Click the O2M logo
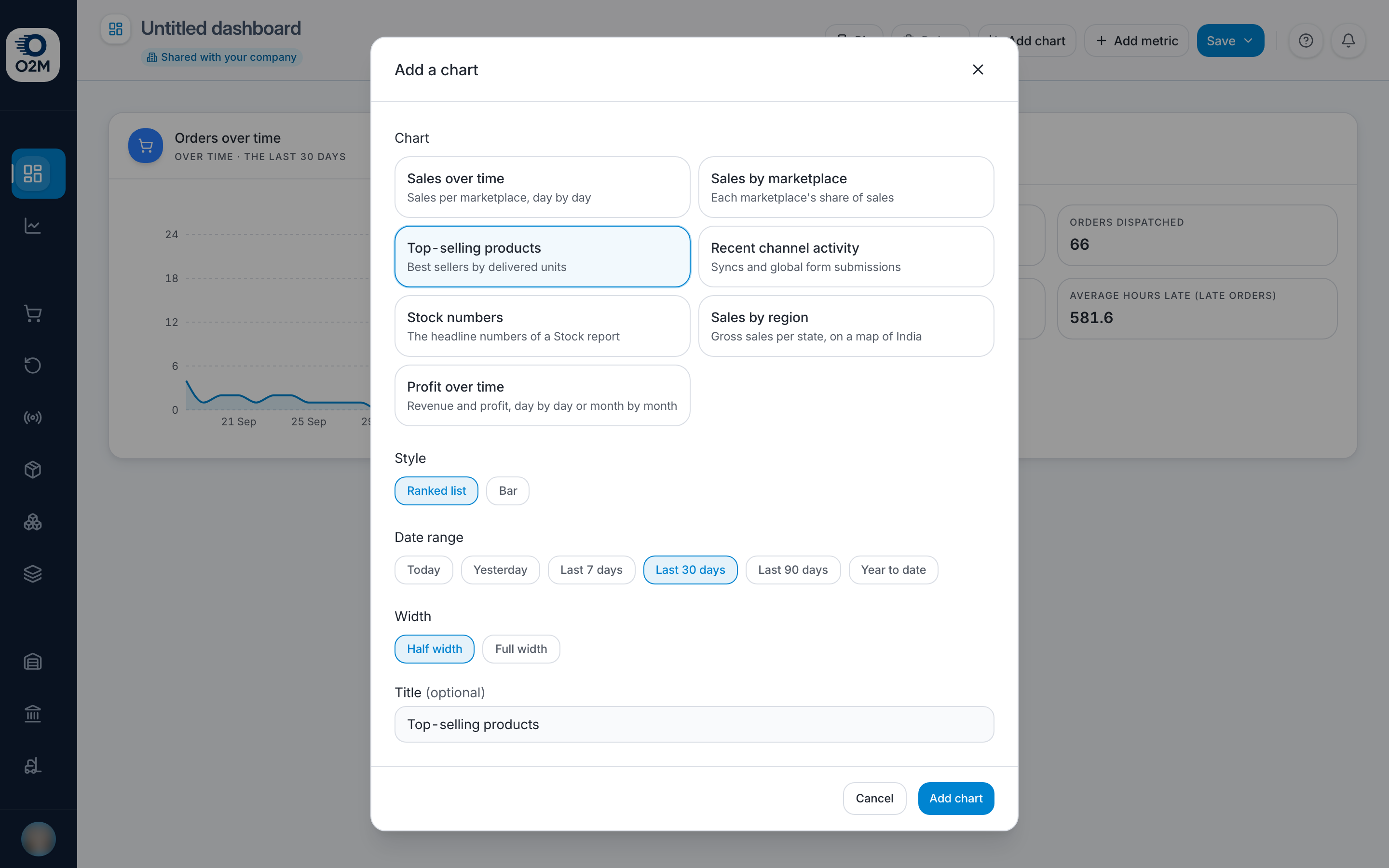 pyautogui.click(x=33, y=55)
